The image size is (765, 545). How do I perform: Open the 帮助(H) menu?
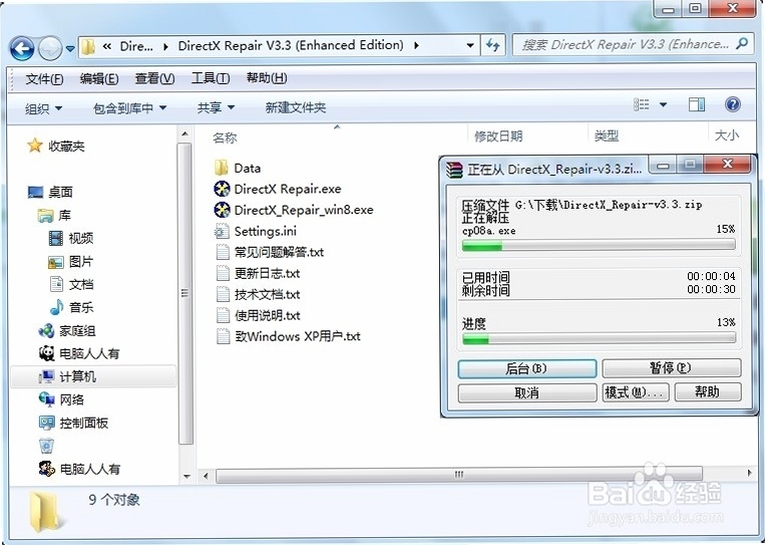(x=266, y=78)
